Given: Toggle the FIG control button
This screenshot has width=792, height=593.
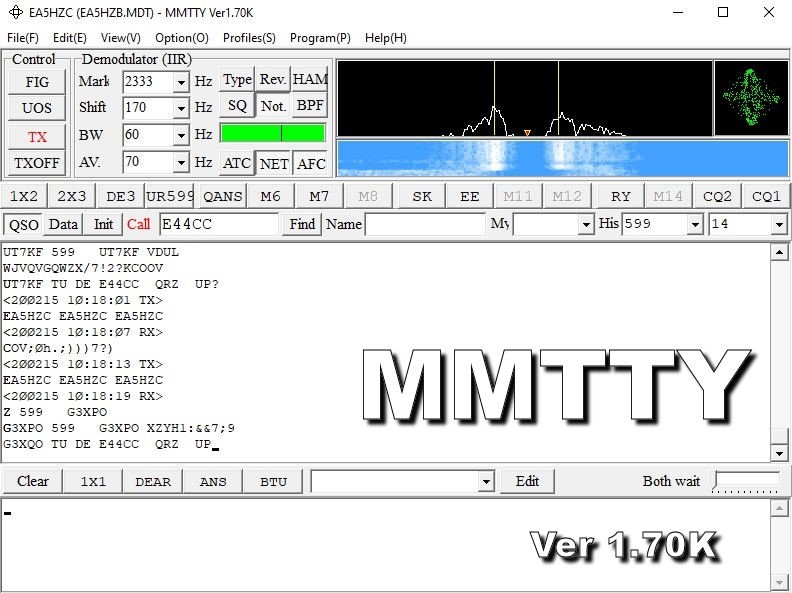Looking at the screenshot, I should (x=37, y=82).
